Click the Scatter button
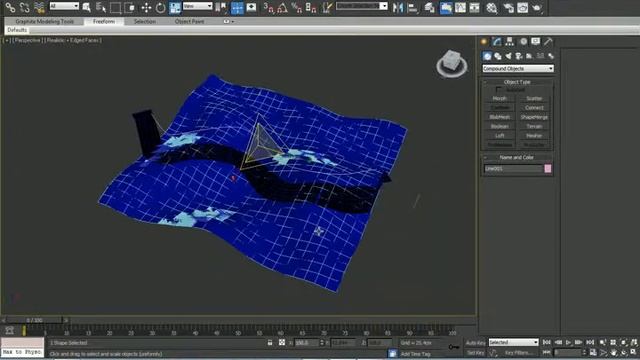Screen dimensions: 640x360 click(534, 98)
